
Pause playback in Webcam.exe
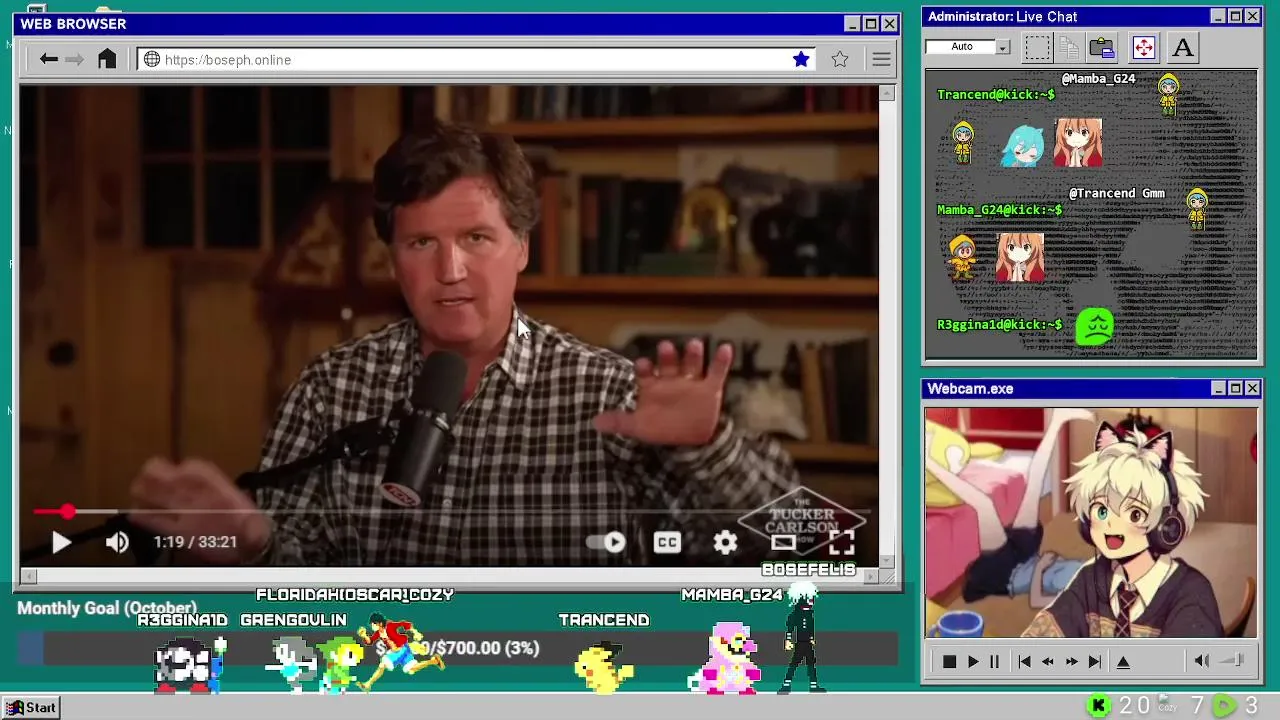994,661
